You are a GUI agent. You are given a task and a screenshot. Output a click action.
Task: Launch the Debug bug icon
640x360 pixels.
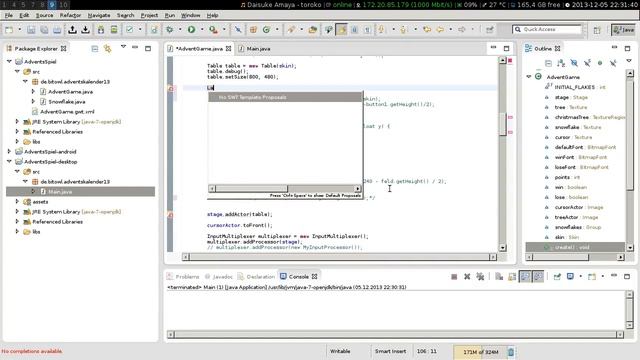pyautogui.click(x=169, y=29)
